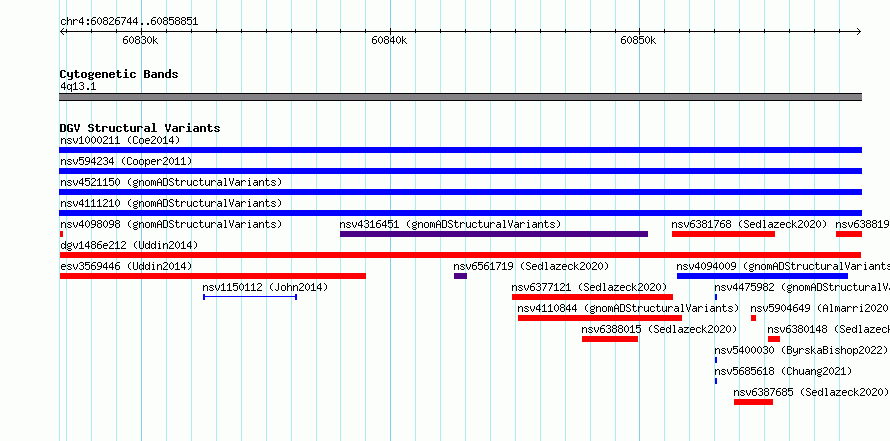Select the red esv3569446 variant bar
Viewport: 890px width, 441px height.
pos(213,276)
